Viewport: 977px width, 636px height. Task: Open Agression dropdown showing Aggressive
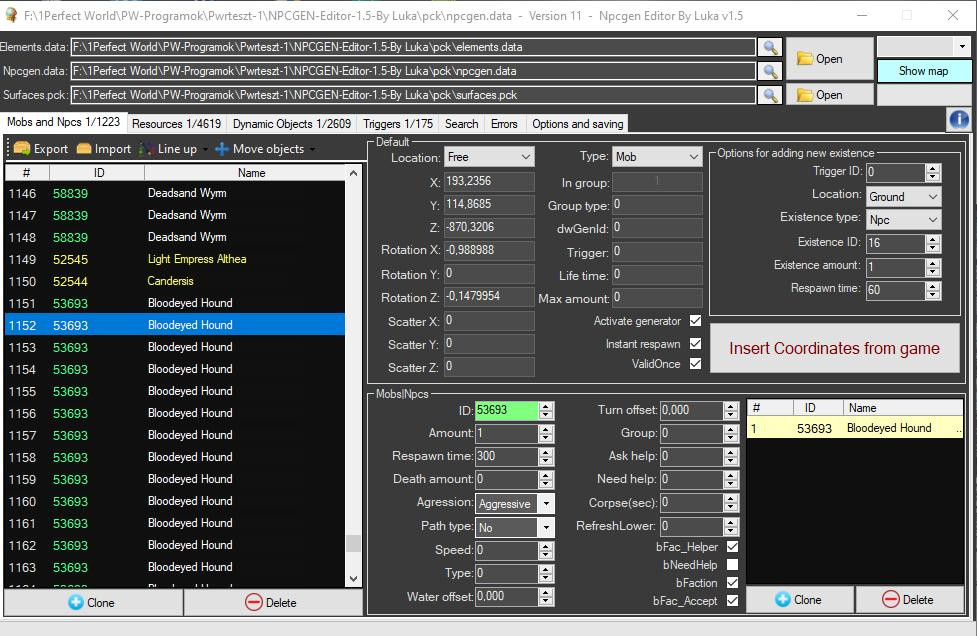(515, 503)
